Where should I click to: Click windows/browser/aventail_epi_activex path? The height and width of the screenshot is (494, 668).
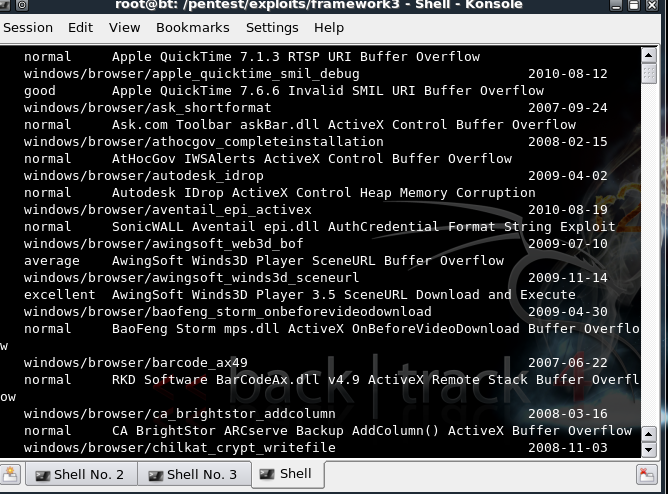(x=167, y=210)
